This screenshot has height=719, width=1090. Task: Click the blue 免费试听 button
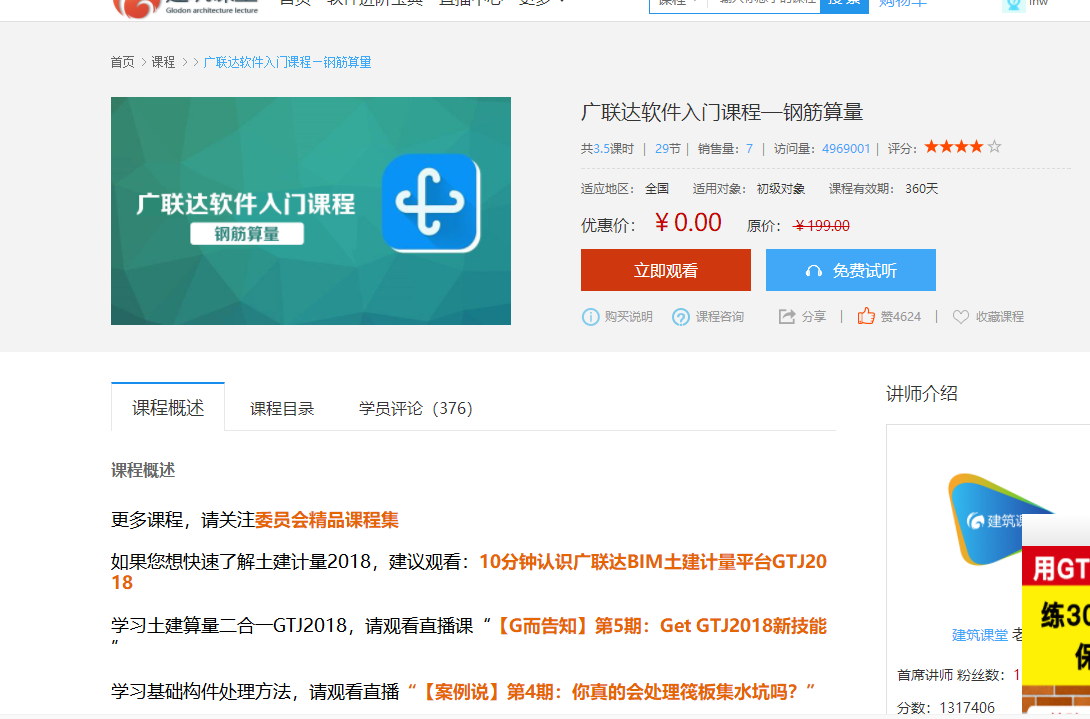click(851, 270)
